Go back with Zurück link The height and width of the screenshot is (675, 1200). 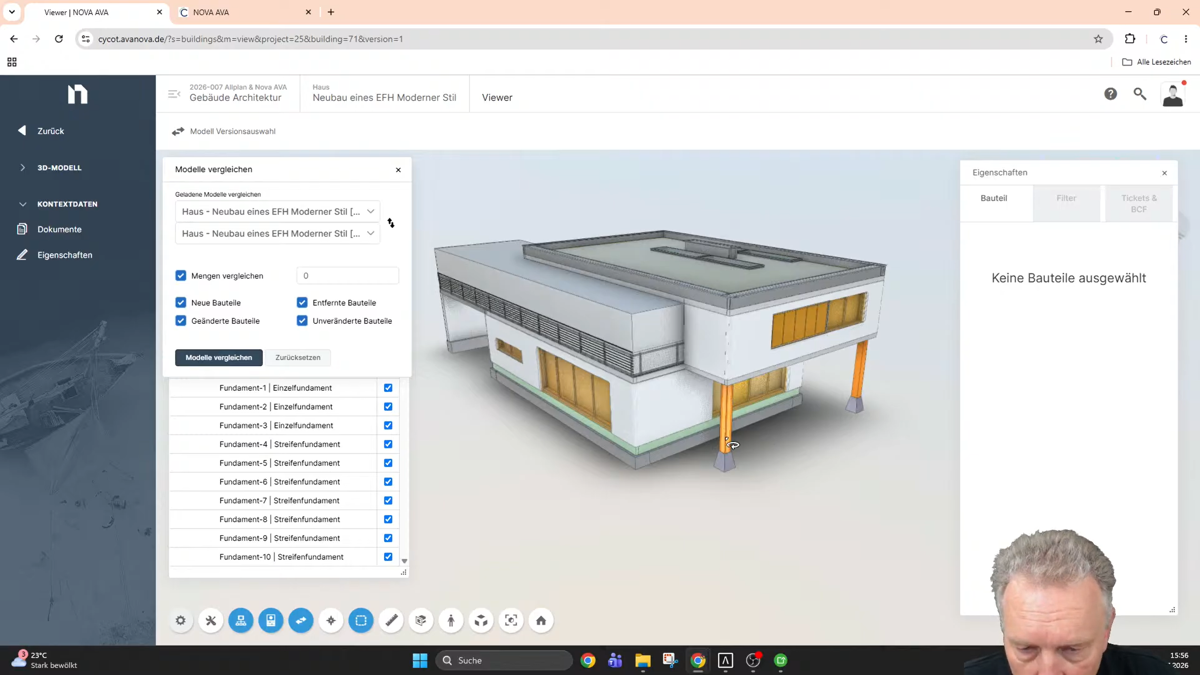pos(50,131)
